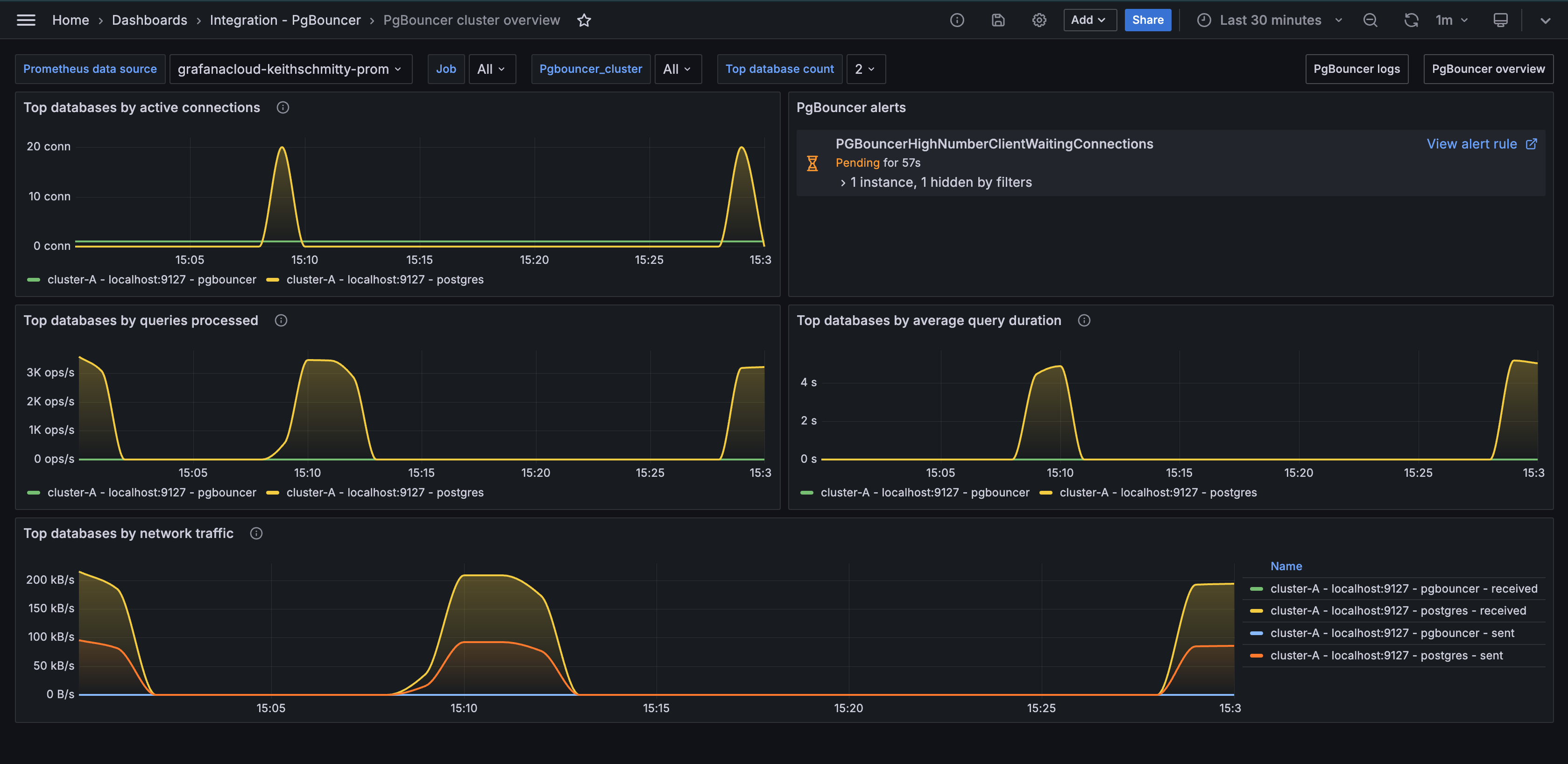Screen dimensions: 1568x764
Task: Open the 1m auto-refresh interval dropdown
Action: coord(1451,20)
